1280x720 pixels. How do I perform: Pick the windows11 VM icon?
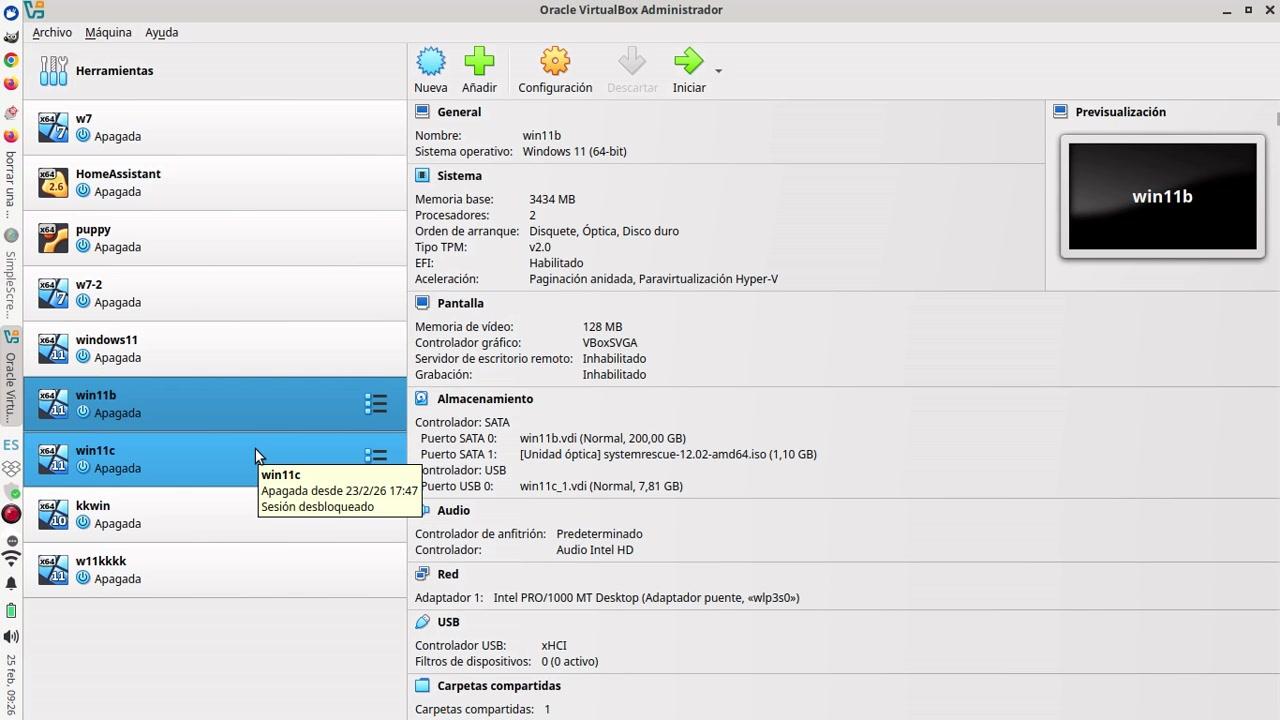53,348
